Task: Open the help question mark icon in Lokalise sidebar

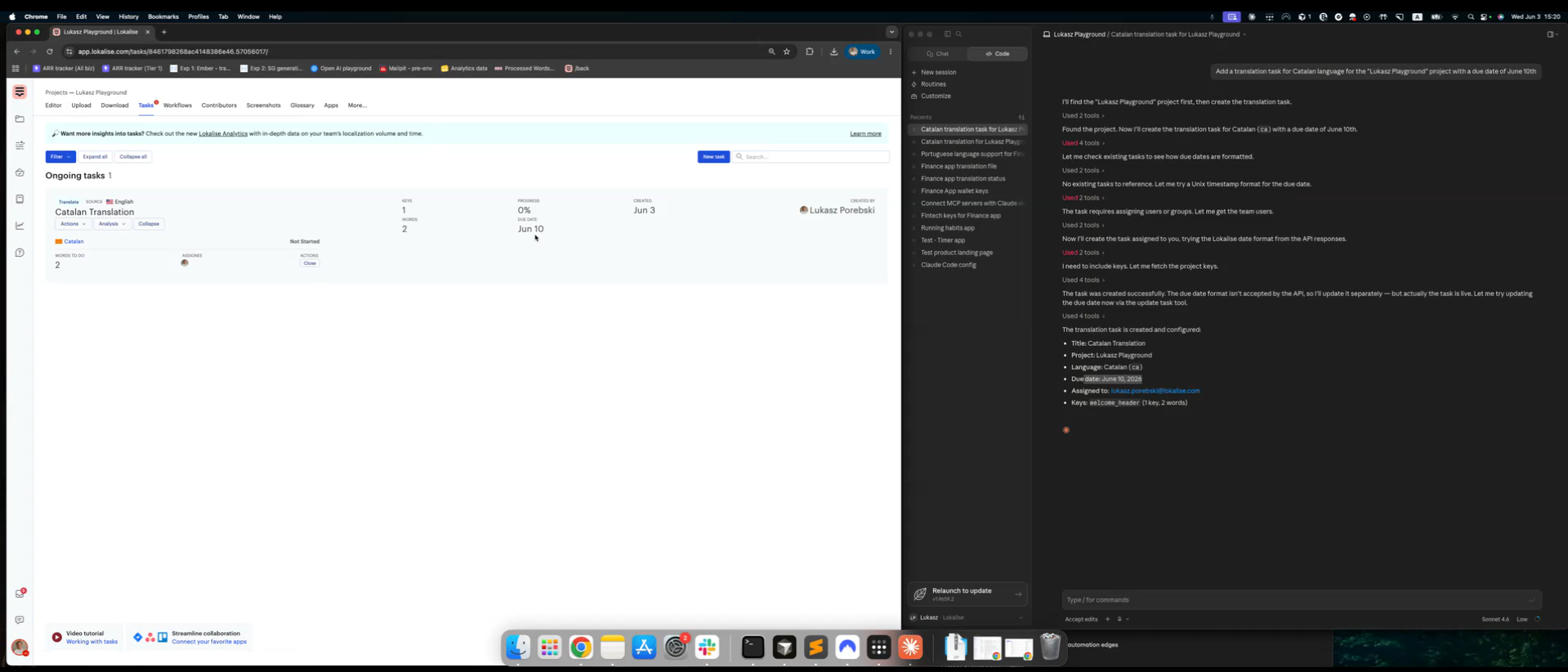Action: 20,253
